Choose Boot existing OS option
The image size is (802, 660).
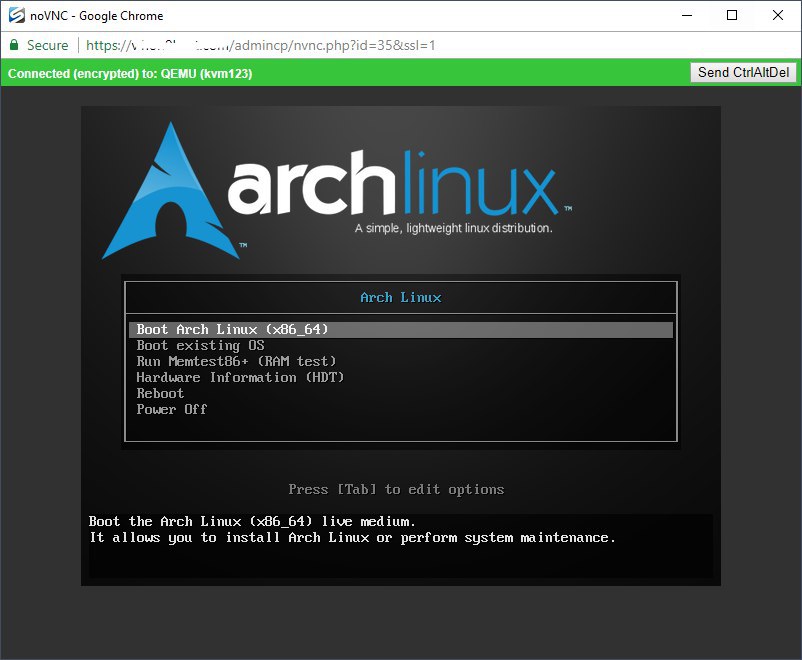click(x=200, y=345)
